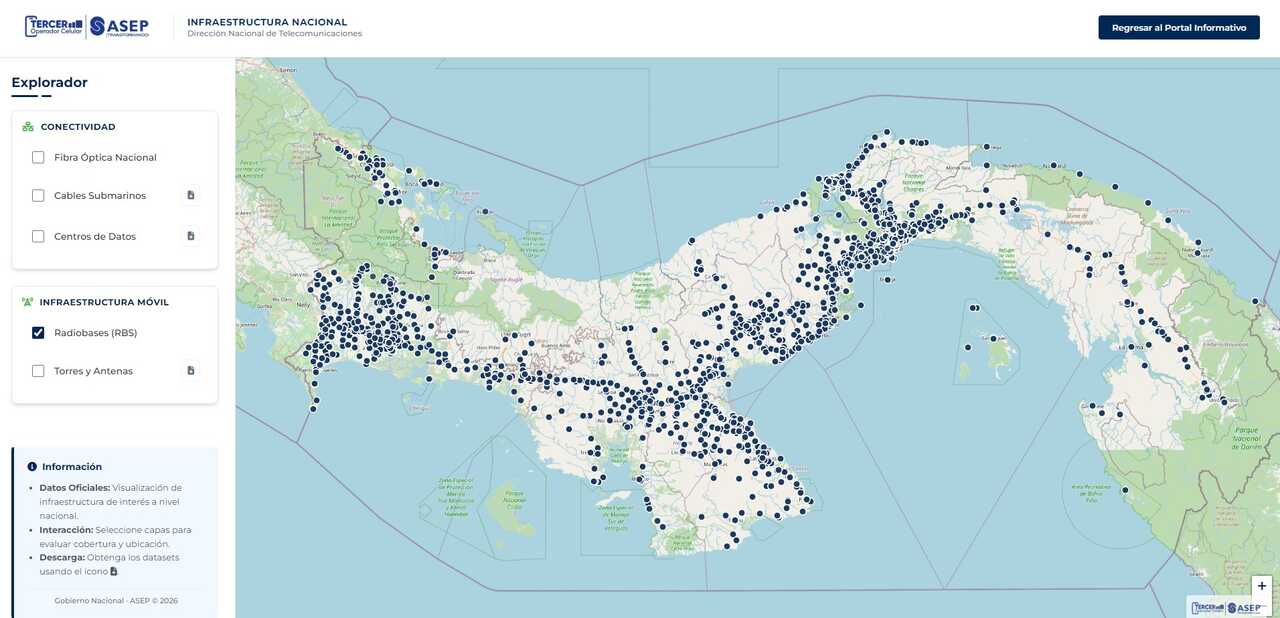Click the blue information circle icon
Image resolution: width=1280 pixels, height=618 pixels.
click(x=32, y=467)
